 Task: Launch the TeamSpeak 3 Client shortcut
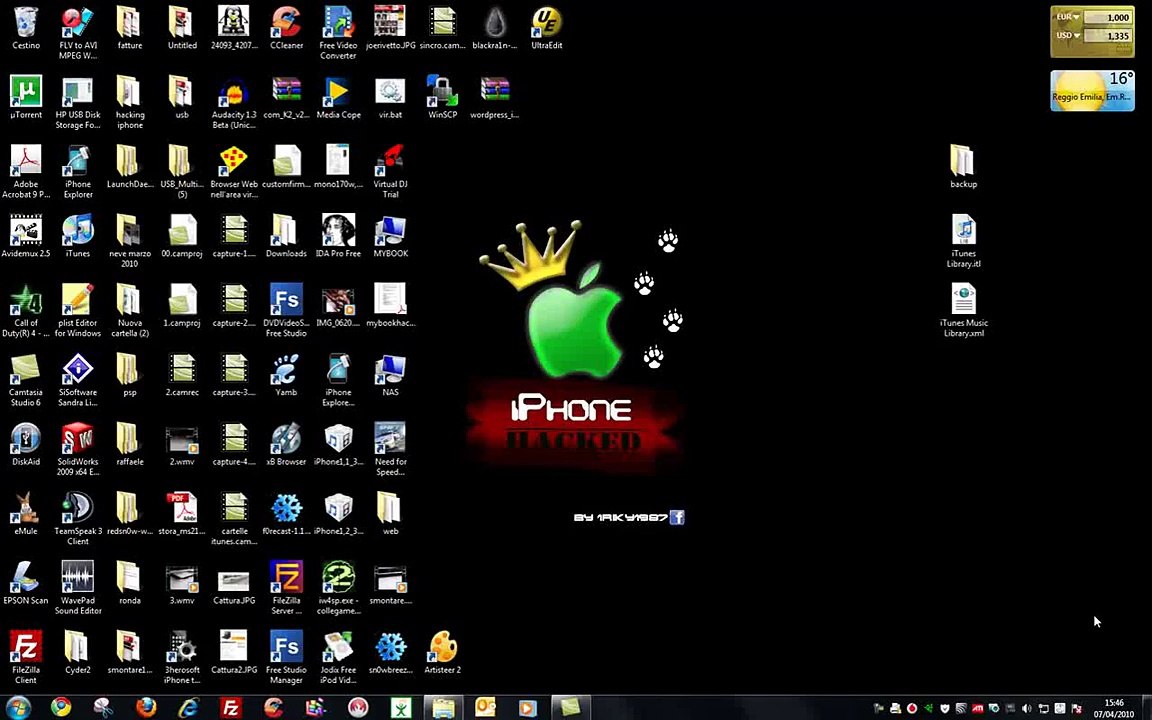tap(78, 519)
